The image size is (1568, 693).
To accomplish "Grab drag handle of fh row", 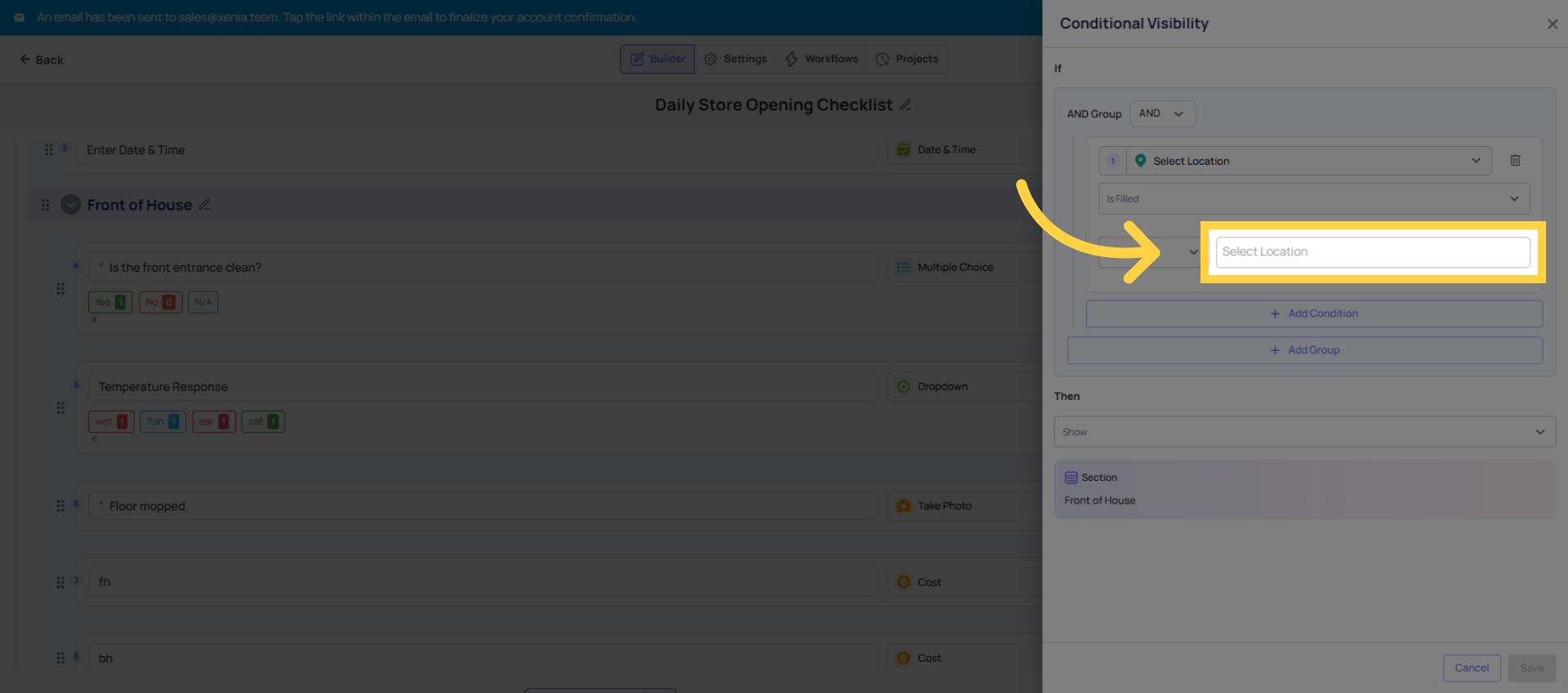I will (60, 582).
